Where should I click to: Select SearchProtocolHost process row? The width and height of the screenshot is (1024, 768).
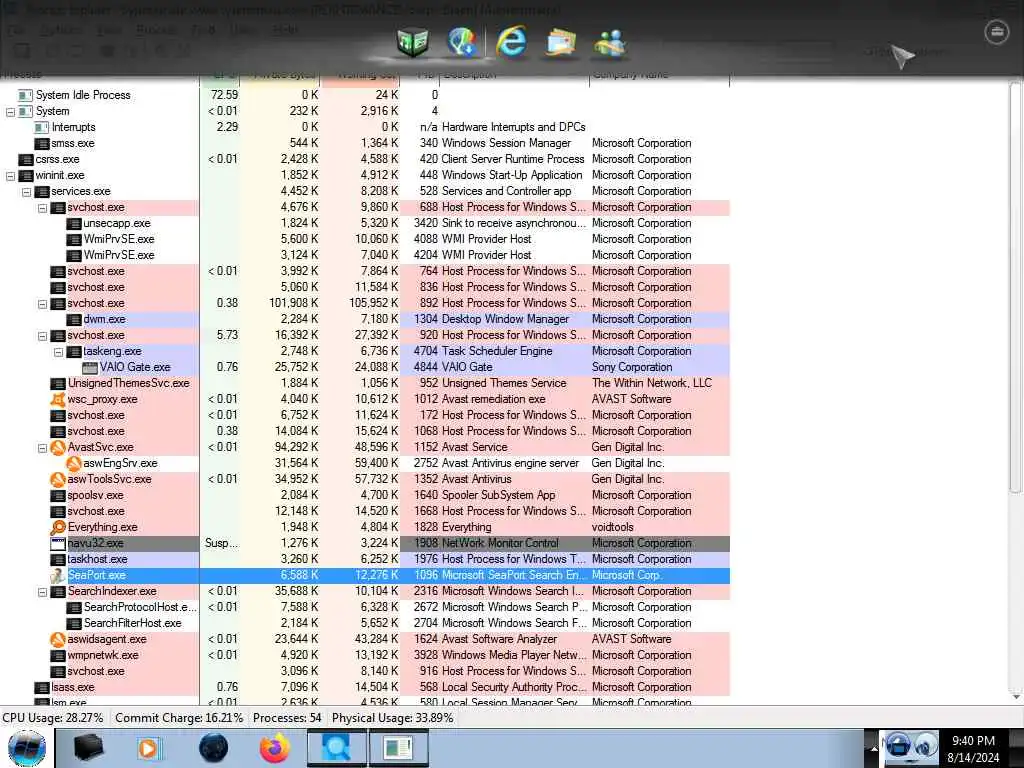364,607
